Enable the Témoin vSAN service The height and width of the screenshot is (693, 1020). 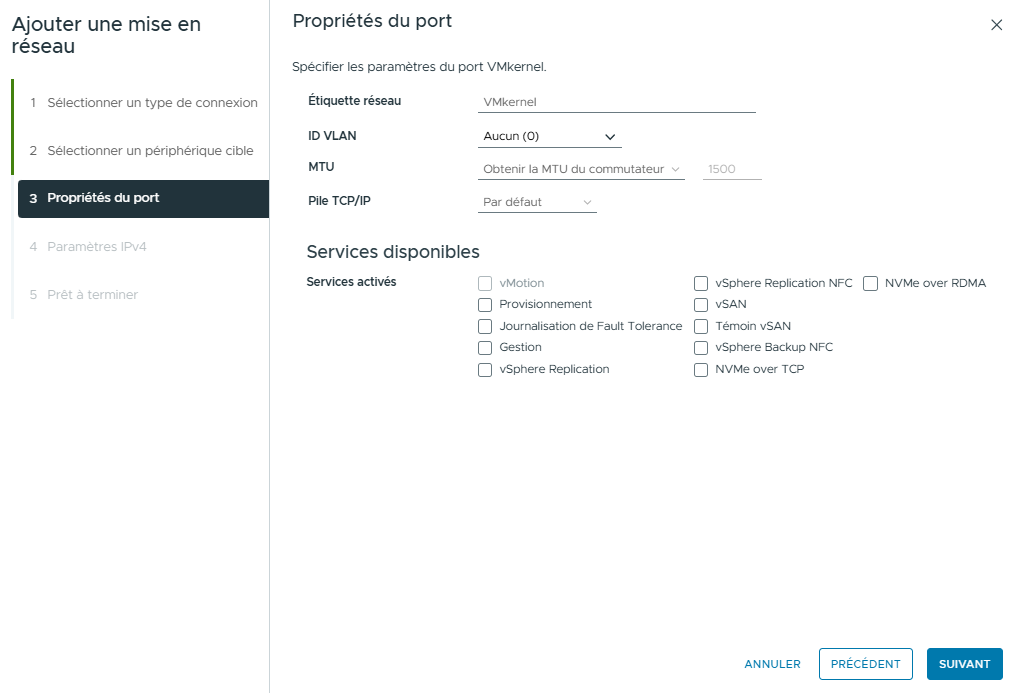701,326
